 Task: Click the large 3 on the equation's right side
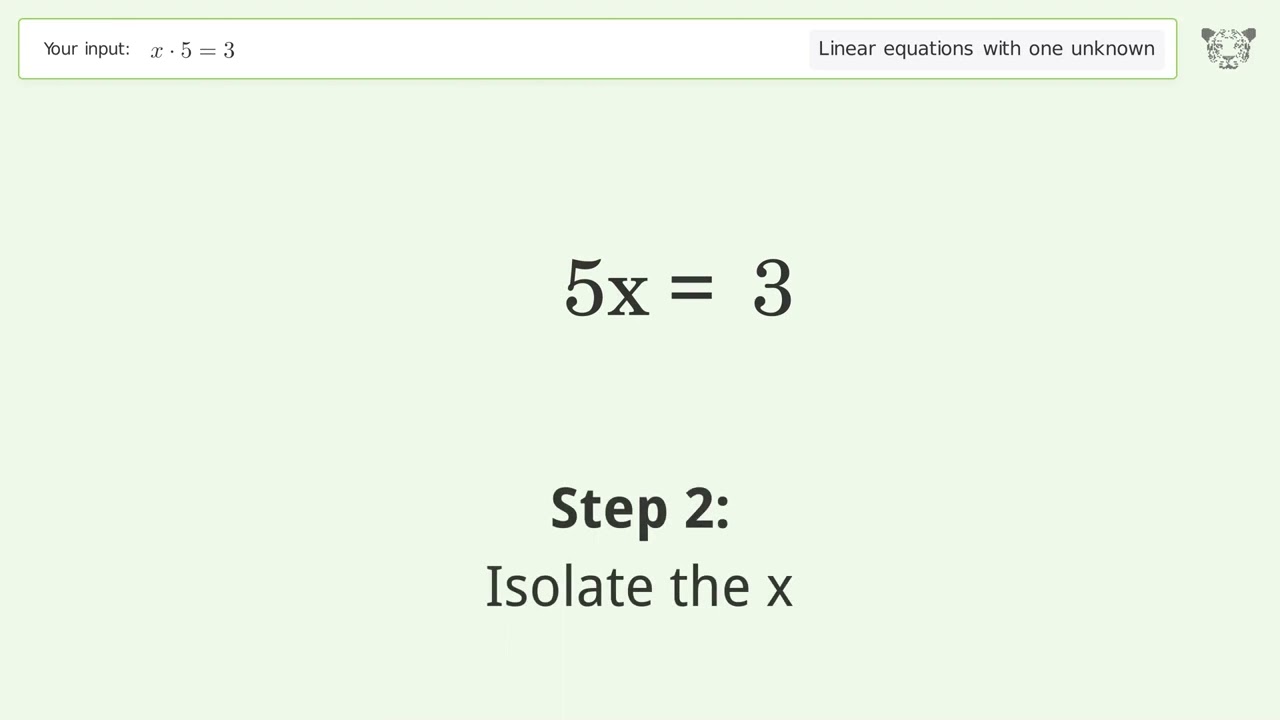tap(772, 289)
